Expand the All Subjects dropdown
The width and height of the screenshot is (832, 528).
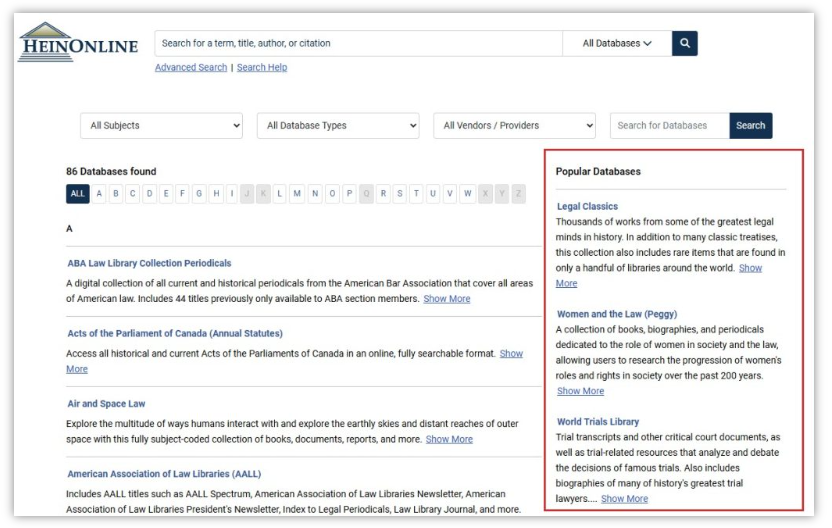coord(161,126)
